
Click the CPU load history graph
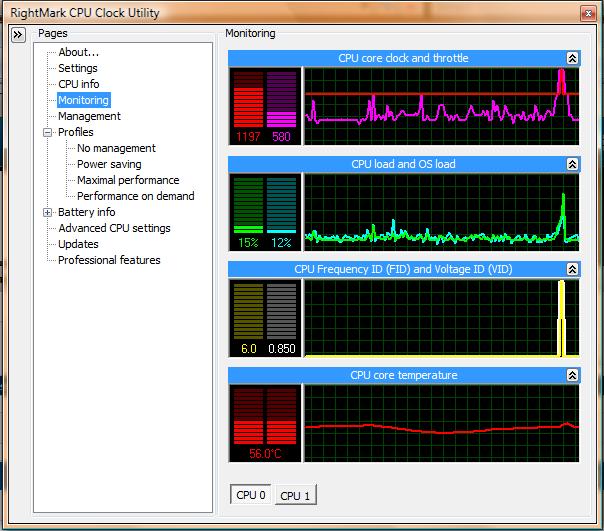(x=441, y=212)
